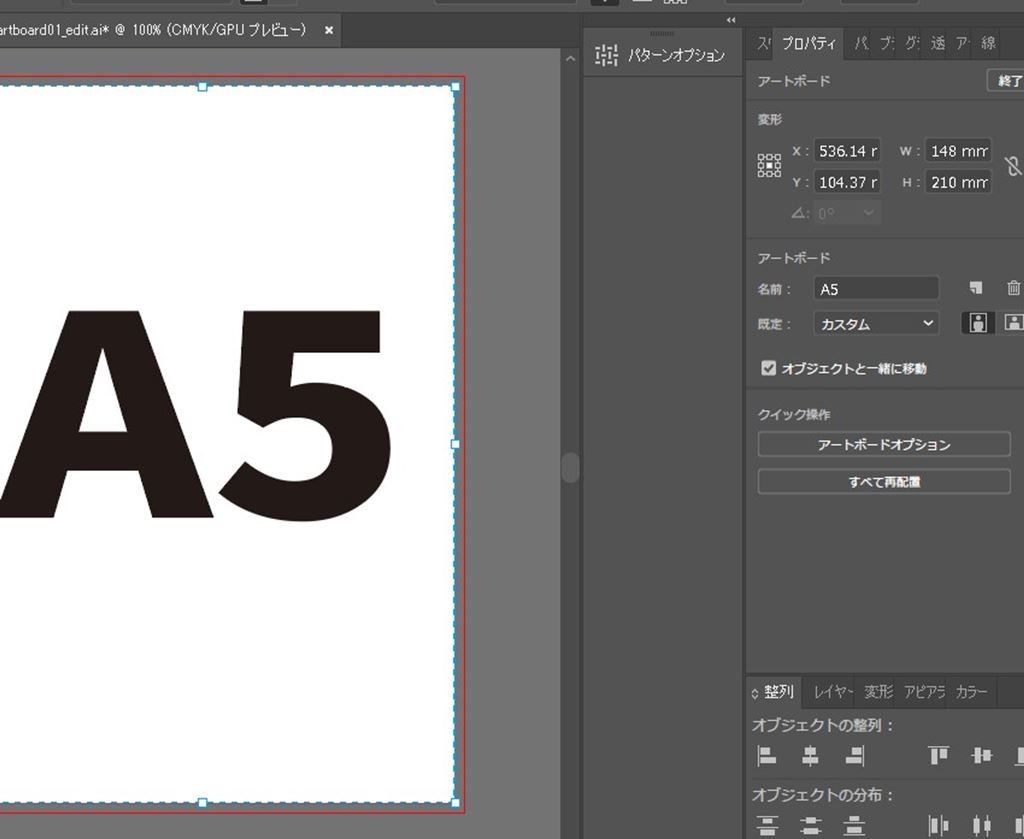Collapse the panel dock with double-arrow
This screenshot has width=1024, height=839.
click(x=731, y=20)
